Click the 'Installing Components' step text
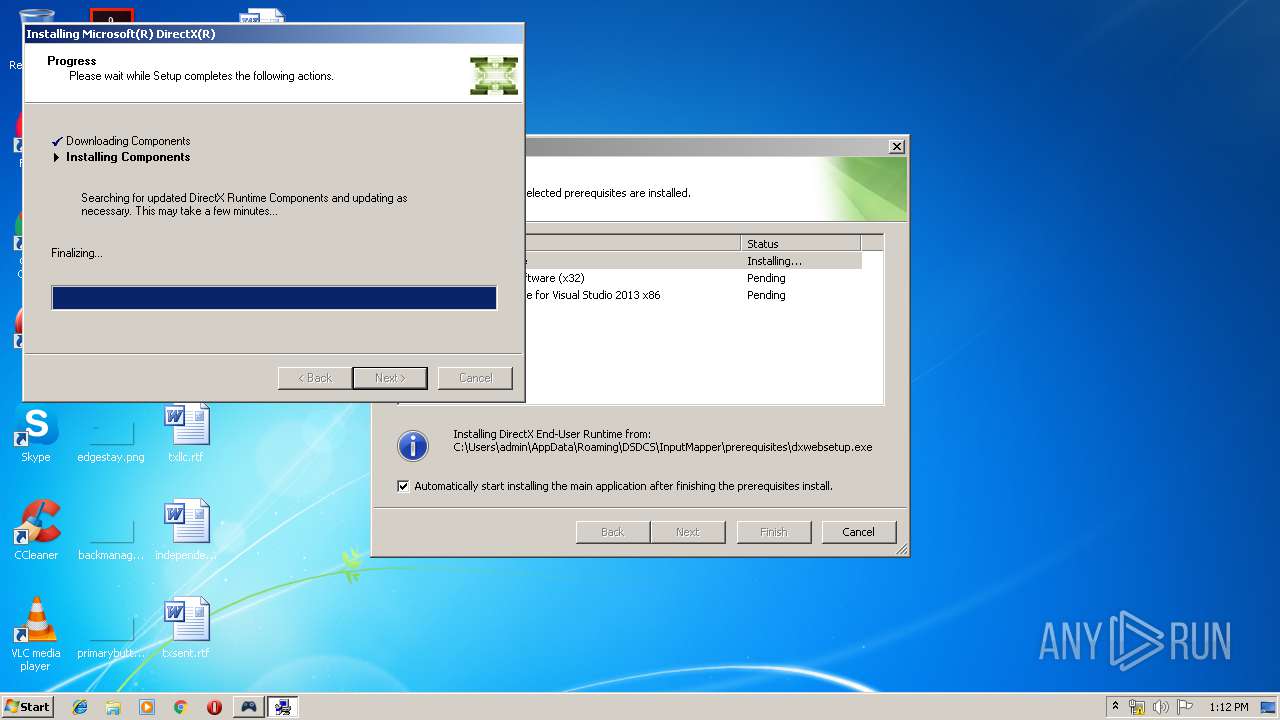1280x720 pixels. [x=128, y=157]
